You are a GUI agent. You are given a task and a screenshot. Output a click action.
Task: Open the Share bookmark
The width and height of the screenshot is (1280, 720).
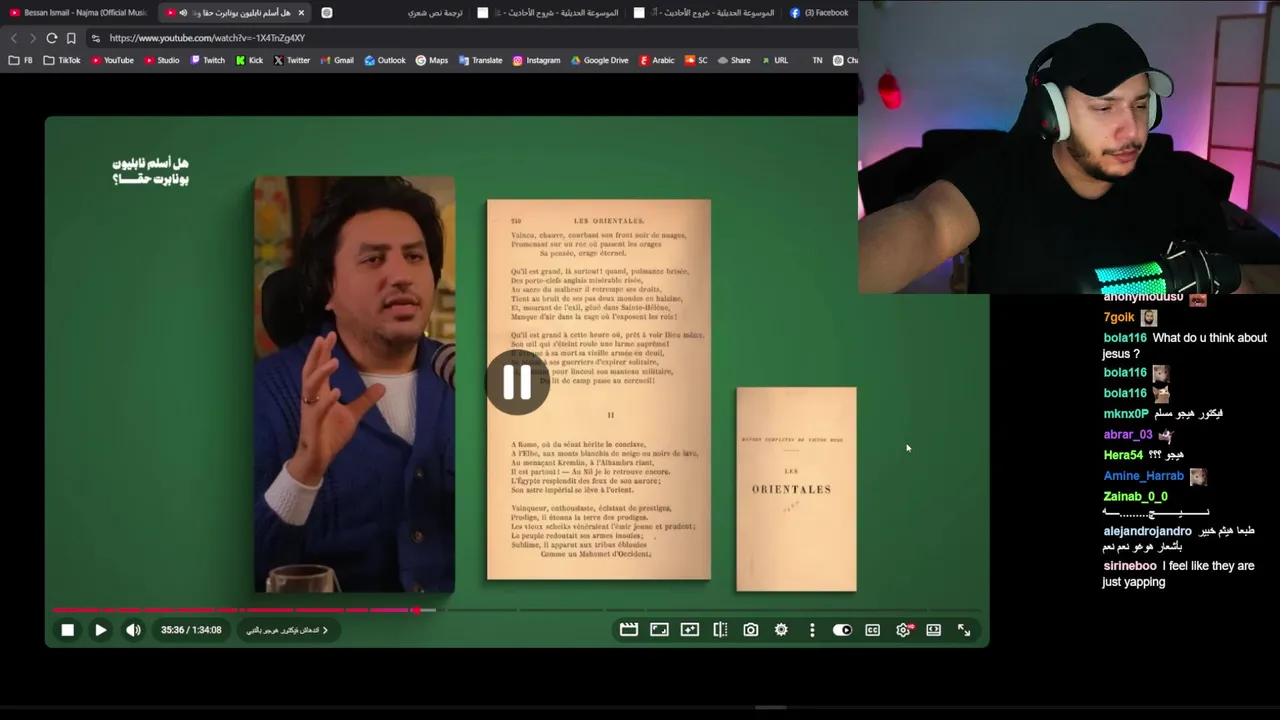(734, 60)
